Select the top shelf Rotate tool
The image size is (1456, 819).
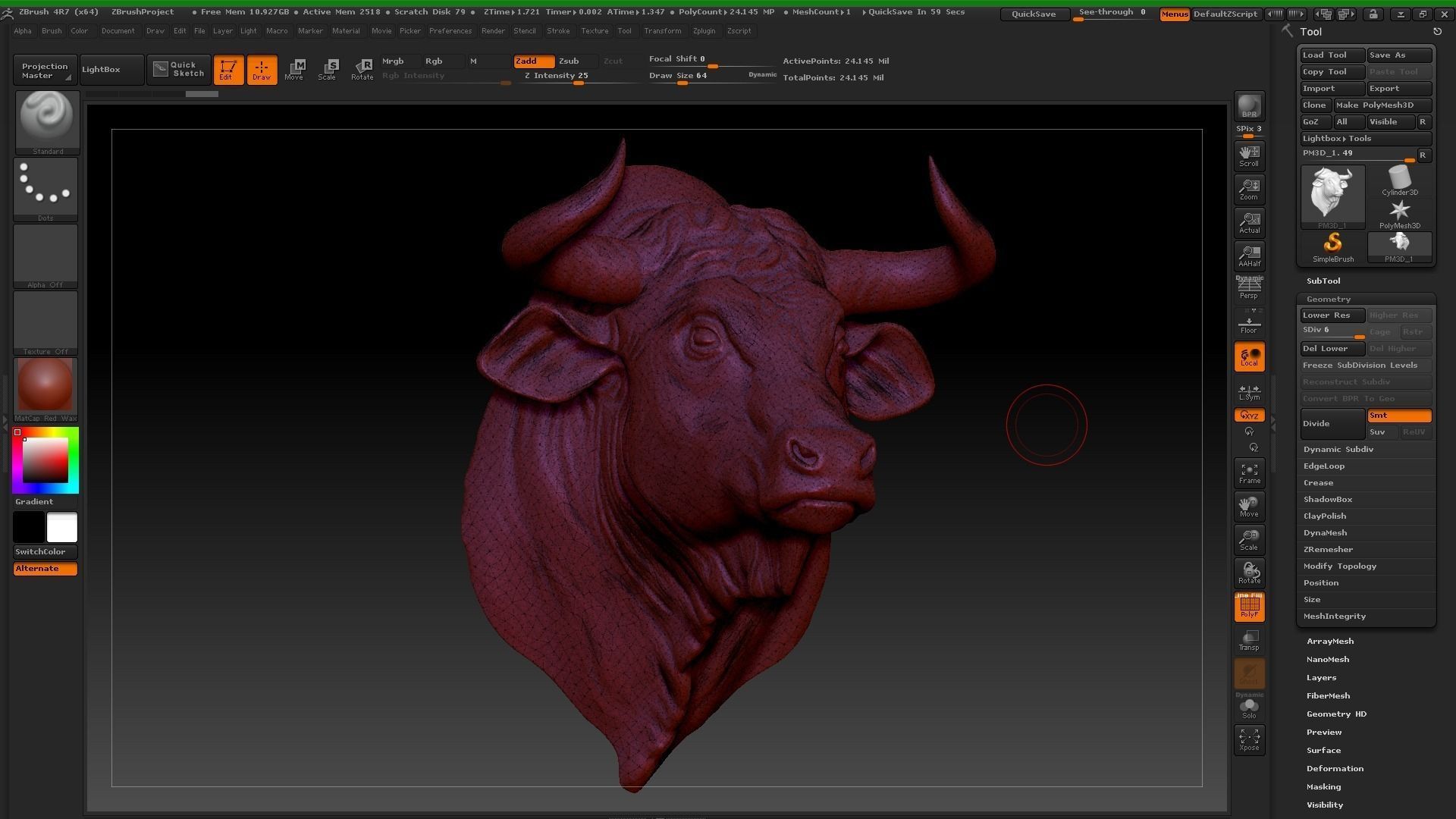coord(362,70)
